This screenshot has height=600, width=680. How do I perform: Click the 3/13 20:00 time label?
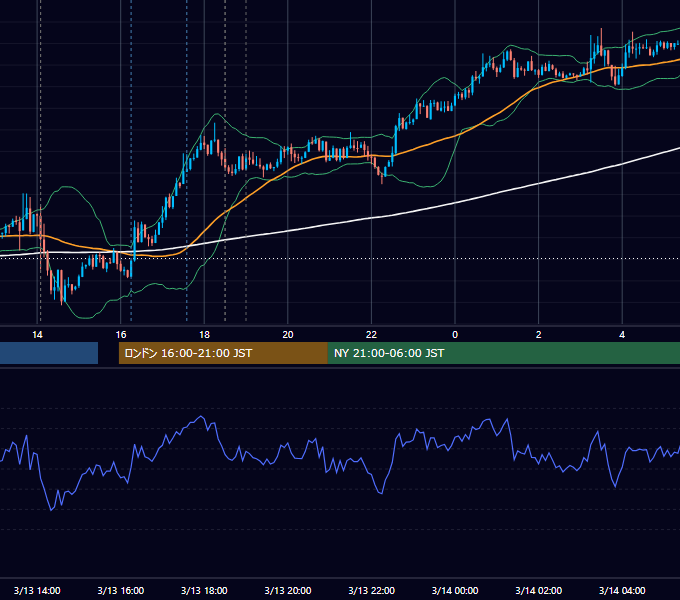(288, 590)
